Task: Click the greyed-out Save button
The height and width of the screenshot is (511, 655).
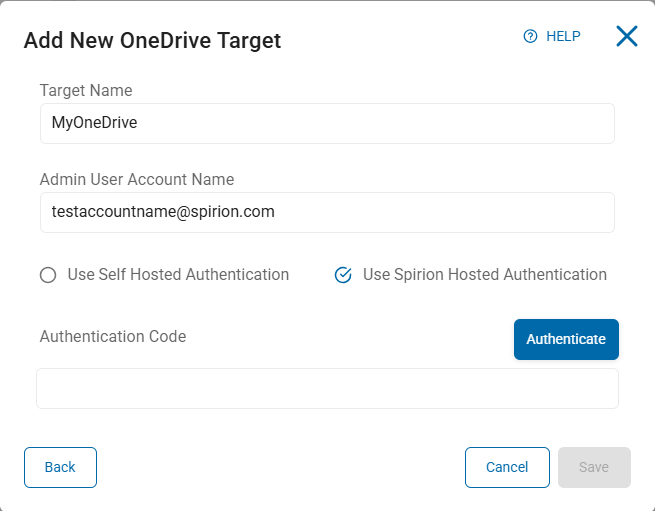Action: pyautogui.click(x=594, y=467)
